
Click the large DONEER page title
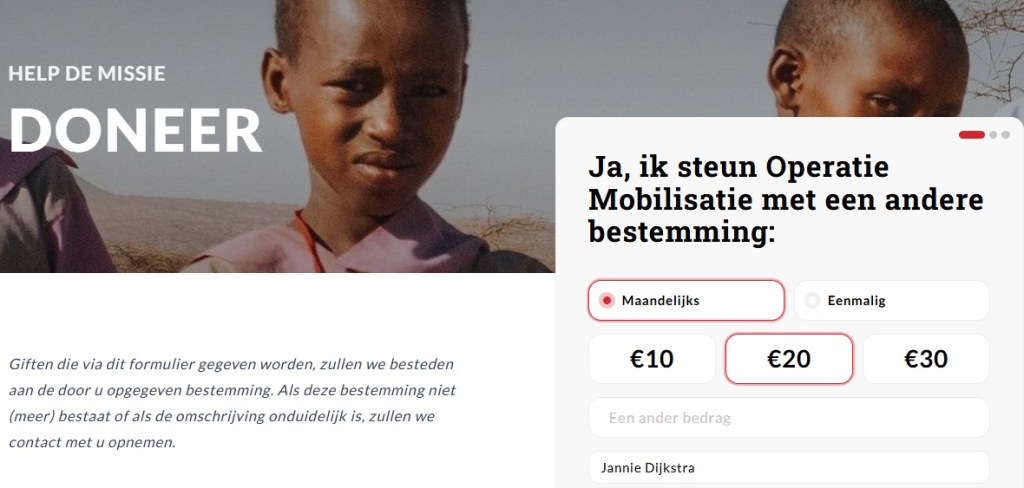click(136, 130)
